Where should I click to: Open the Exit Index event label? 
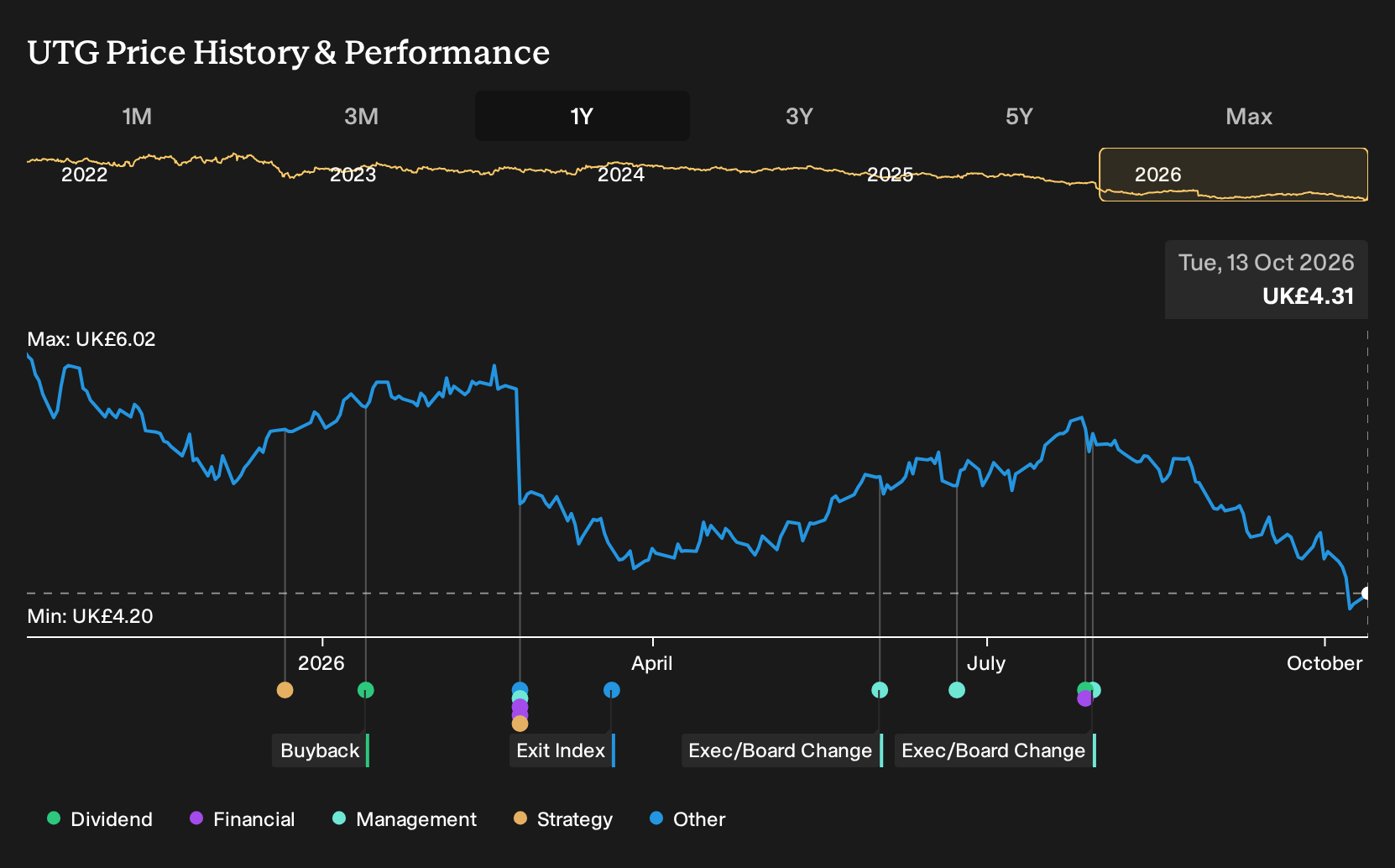562,750
